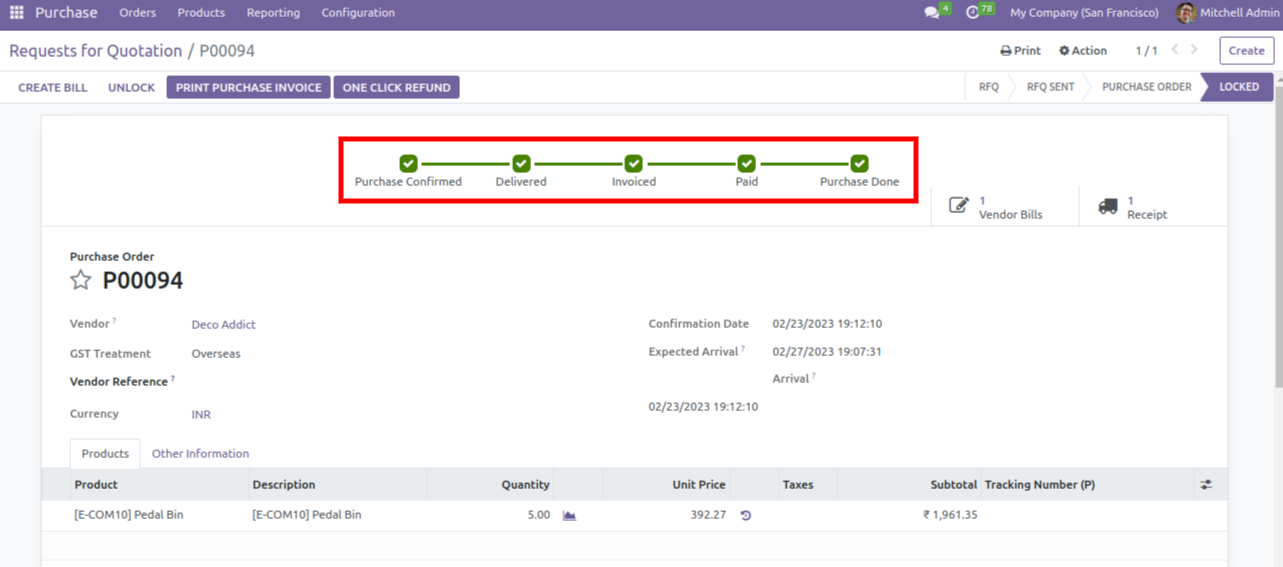The height and width of the screenshot is (567, 1283).
Task: Click the price history icon beside unit price
Action: 745,516
